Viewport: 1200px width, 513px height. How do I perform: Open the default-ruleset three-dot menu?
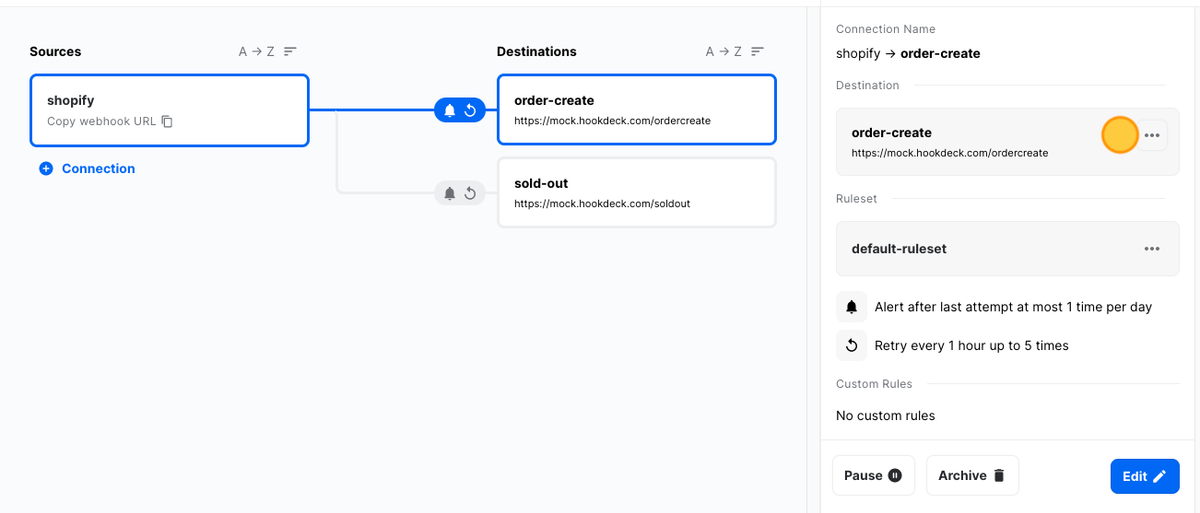click(1152, 249)
